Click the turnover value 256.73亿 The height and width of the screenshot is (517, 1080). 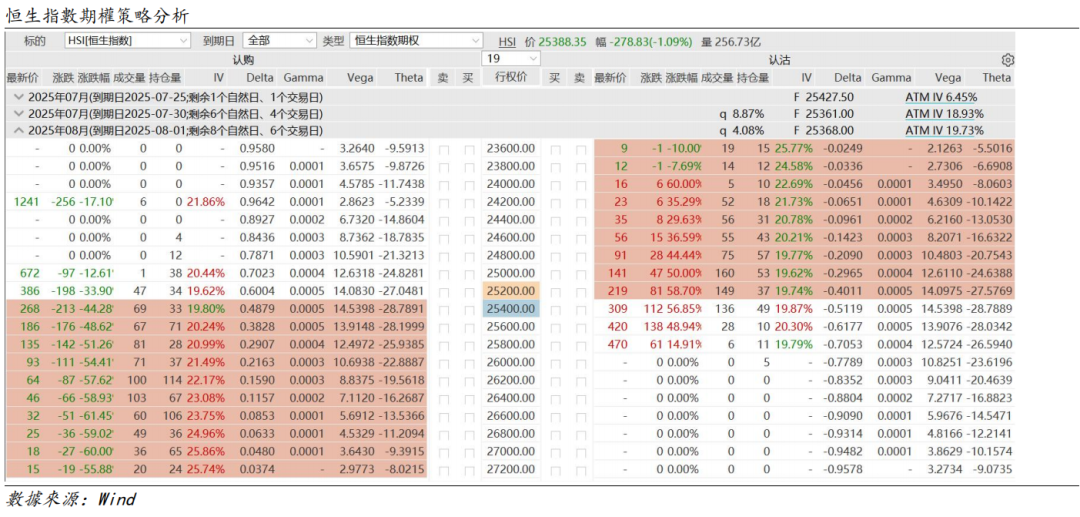point(737,41)
